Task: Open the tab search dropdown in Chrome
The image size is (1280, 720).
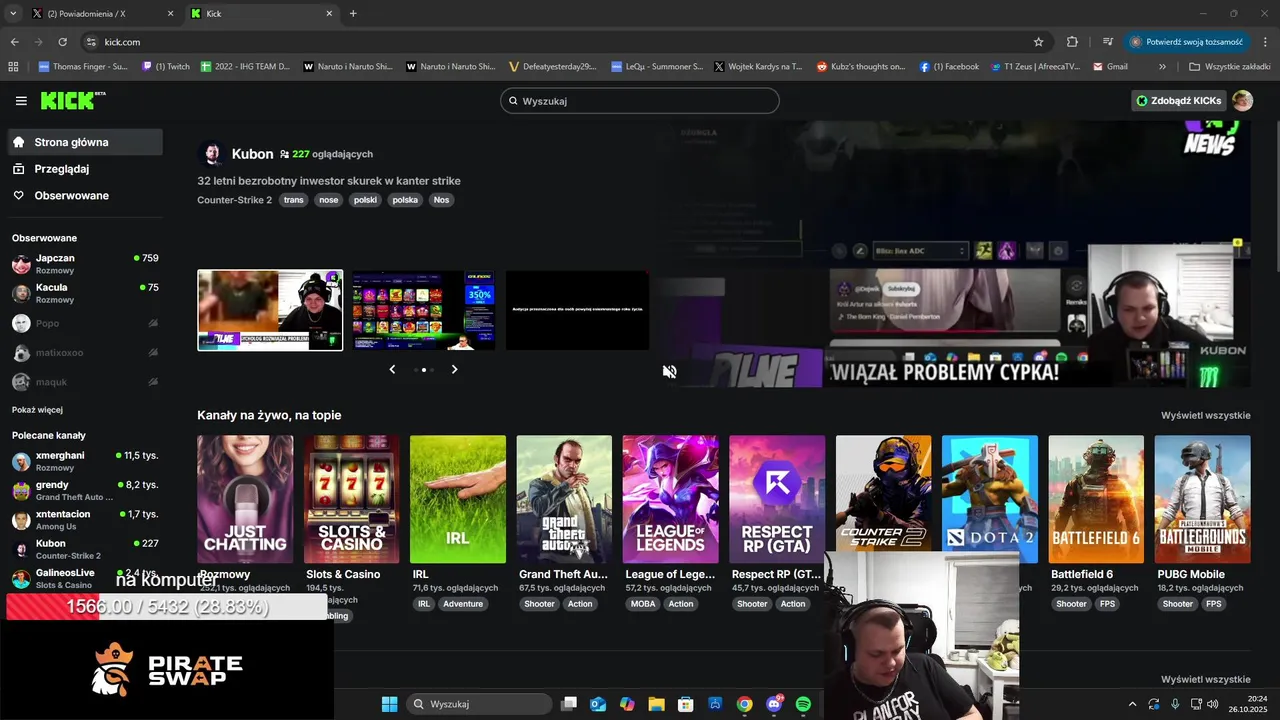Action: [x=13, y=14]
